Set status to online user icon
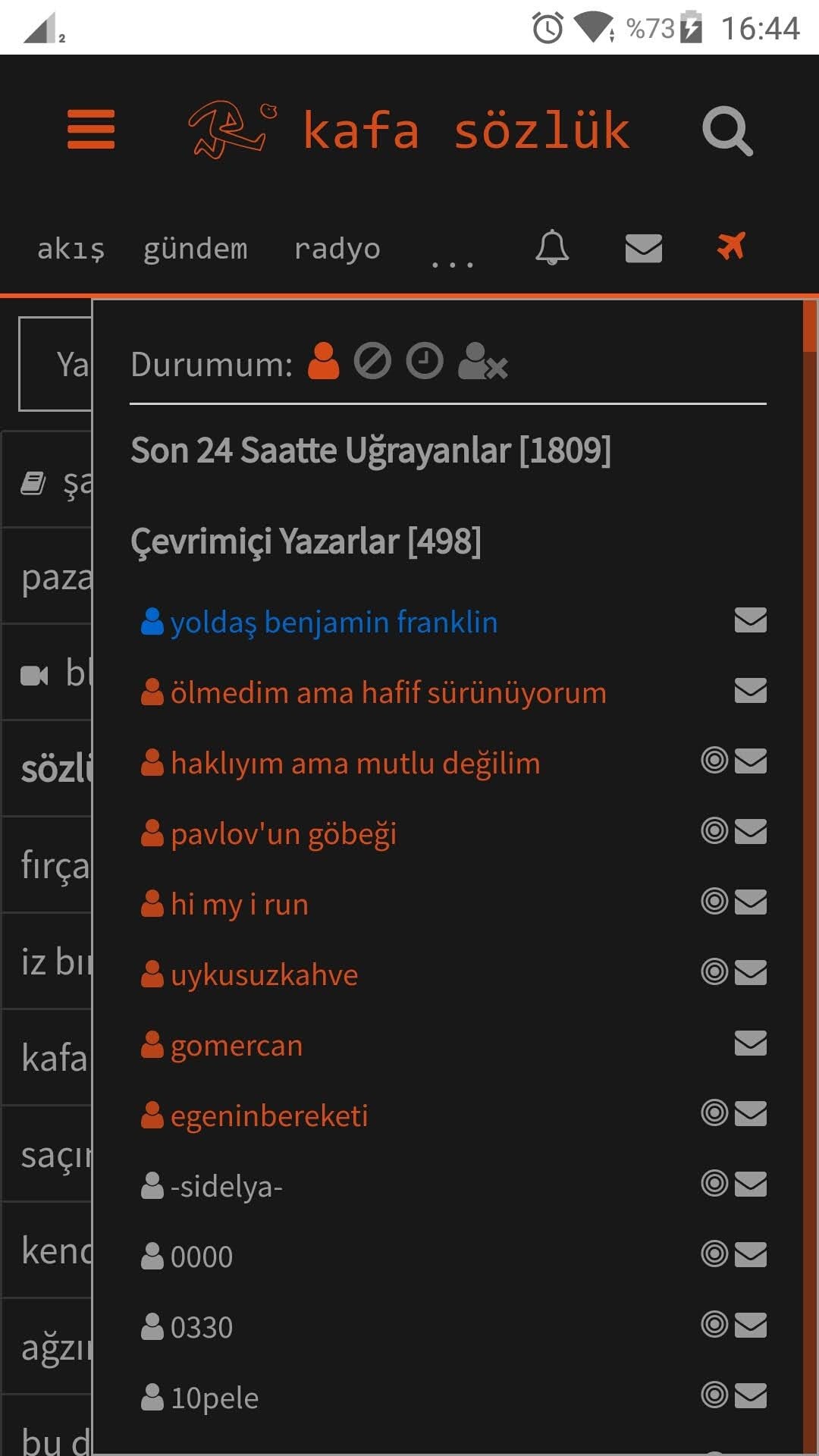 pyautogui.click(x=324, y=362)
